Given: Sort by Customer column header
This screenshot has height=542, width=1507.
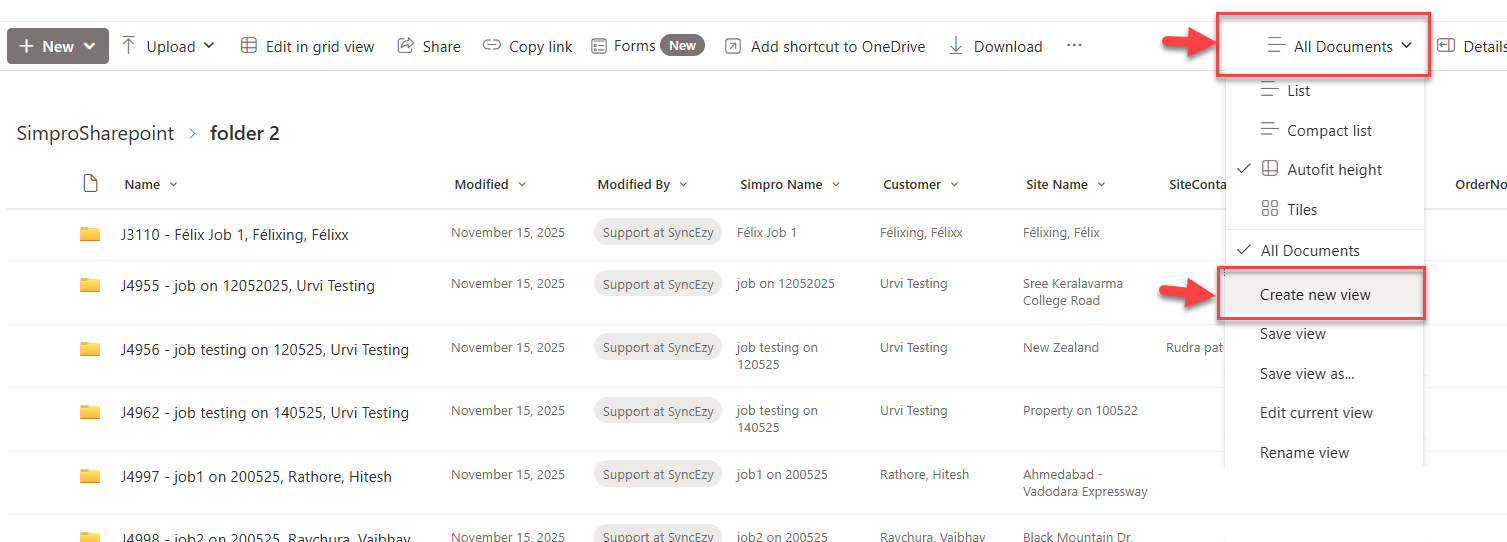Looking at the screenshot, I should click(911, 185).
